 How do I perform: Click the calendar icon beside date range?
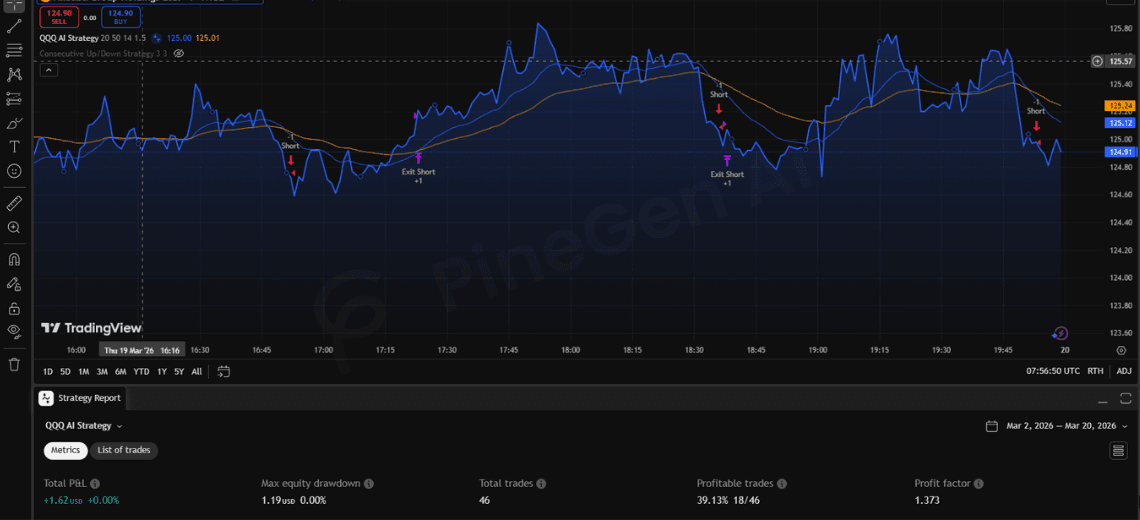point(992,426)
